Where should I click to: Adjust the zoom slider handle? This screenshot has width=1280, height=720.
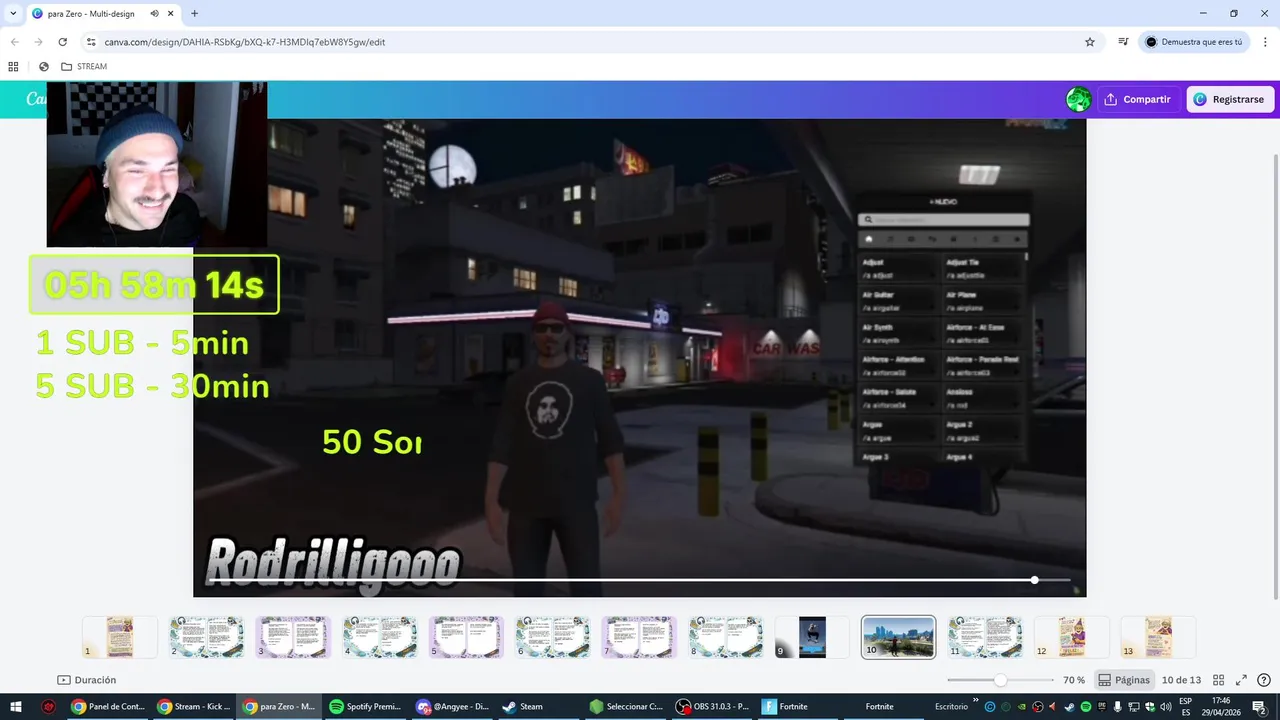[x=1000, y=680]
